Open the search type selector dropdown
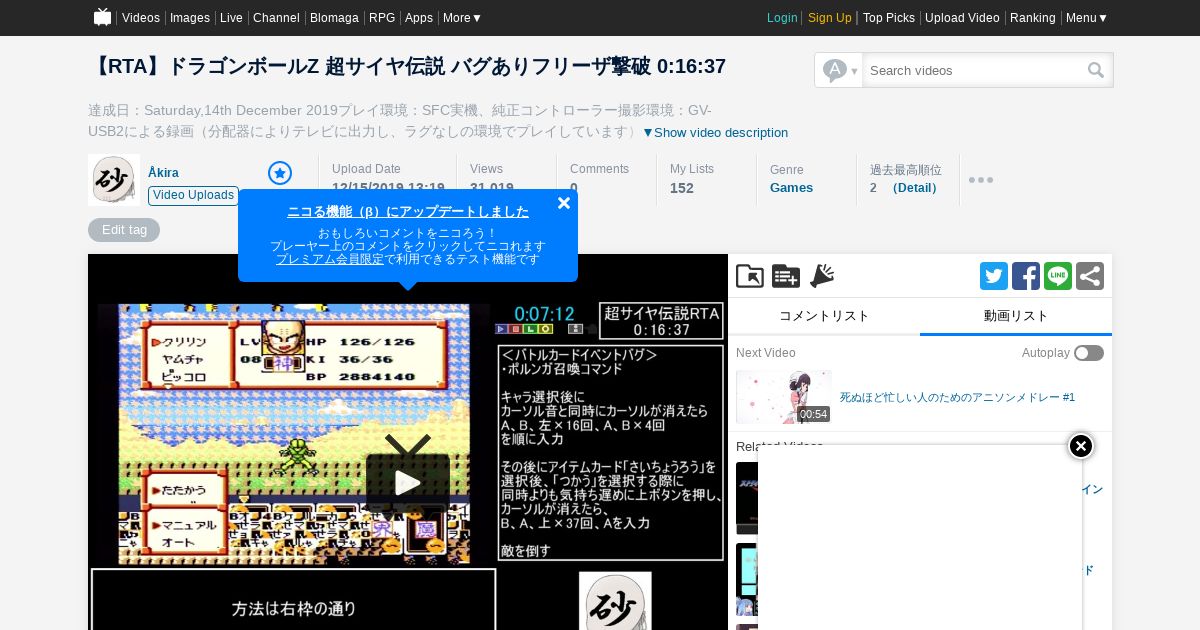Screen dimensions: 1200x630 839,70
